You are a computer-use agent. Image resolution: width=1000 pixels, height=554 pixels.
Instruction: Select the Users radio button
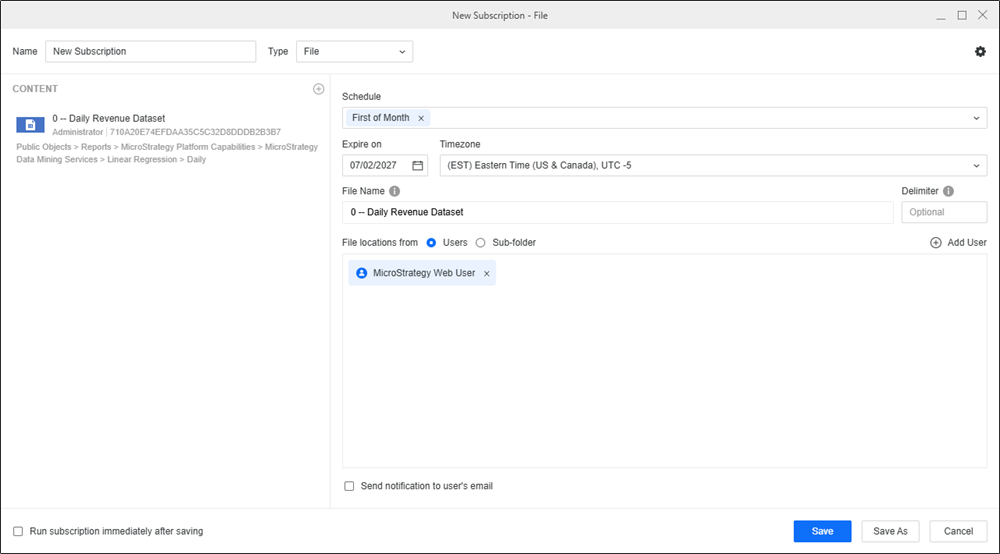point(431,243)
